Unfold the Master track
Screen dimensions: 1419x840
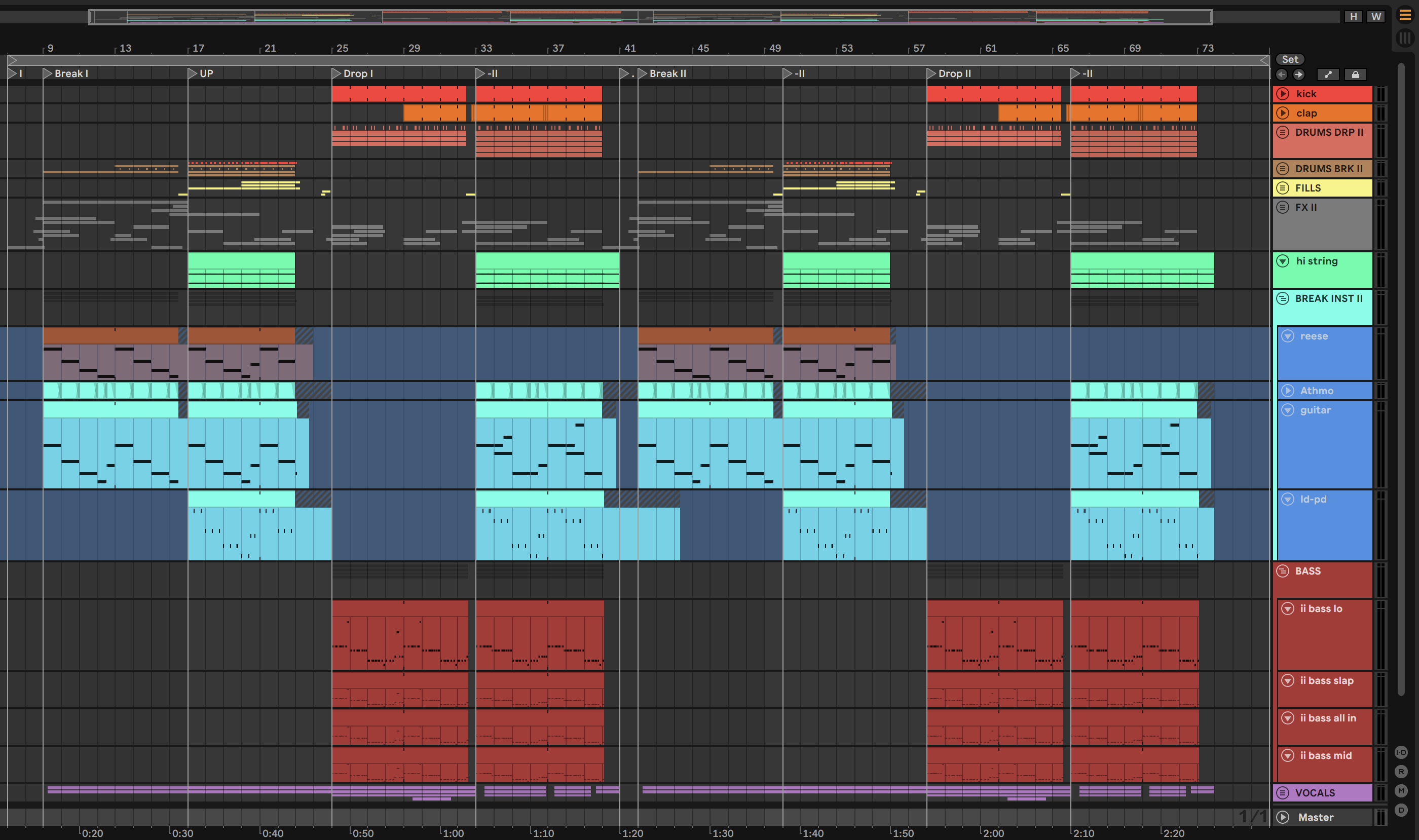click(1283, 817)
